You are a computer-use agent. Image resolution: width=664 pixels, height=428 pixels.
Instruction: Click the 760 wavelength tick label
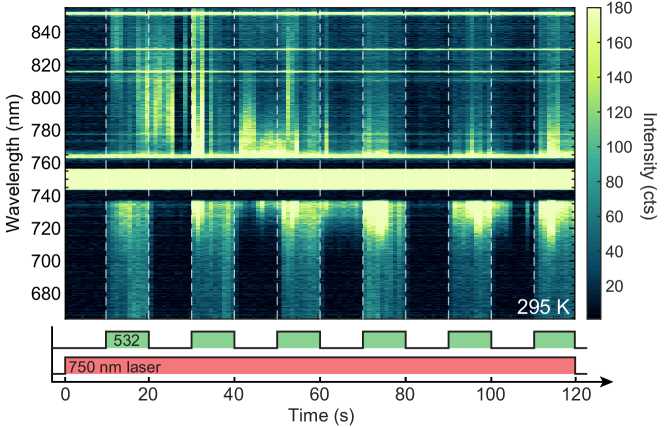click(x=46, y=163)
